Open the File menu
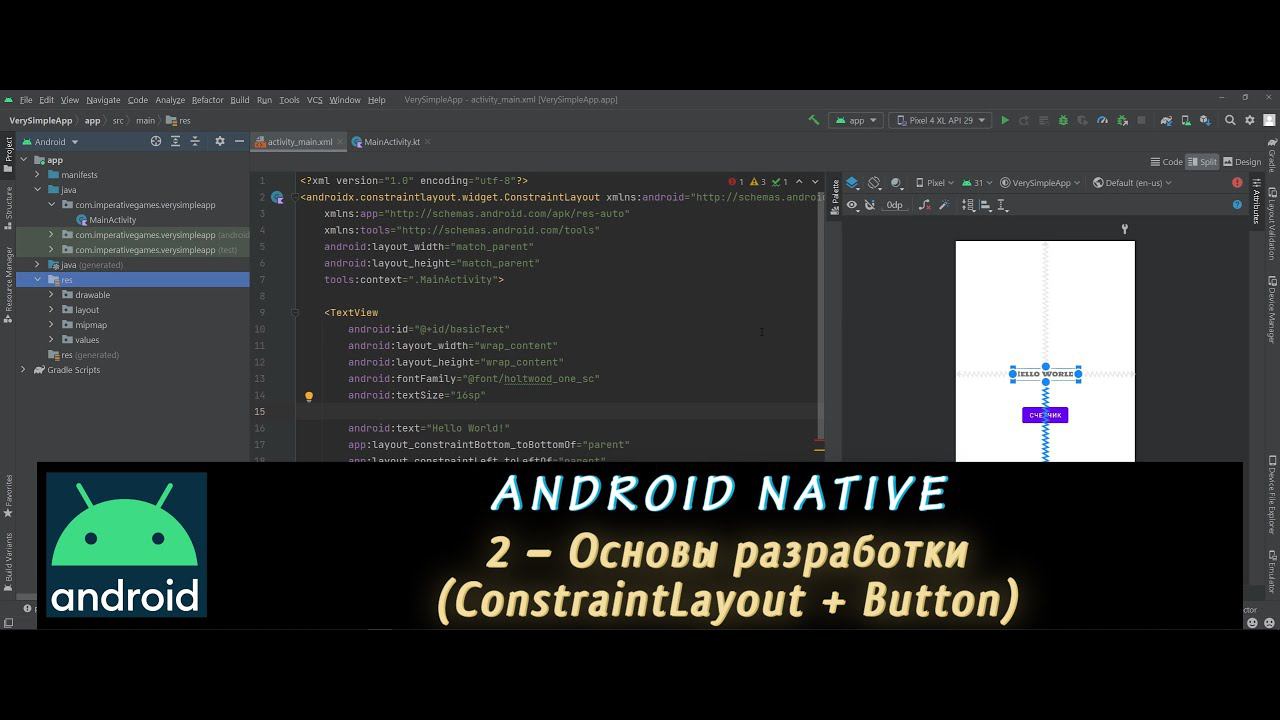 point(26,100)
